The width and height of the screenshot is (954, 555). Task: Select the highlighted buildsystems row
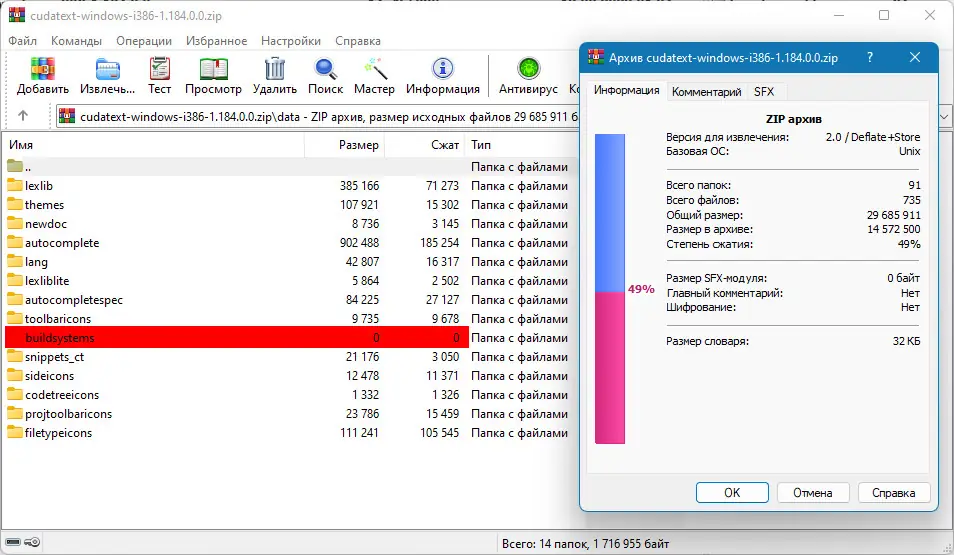(237, 337)
